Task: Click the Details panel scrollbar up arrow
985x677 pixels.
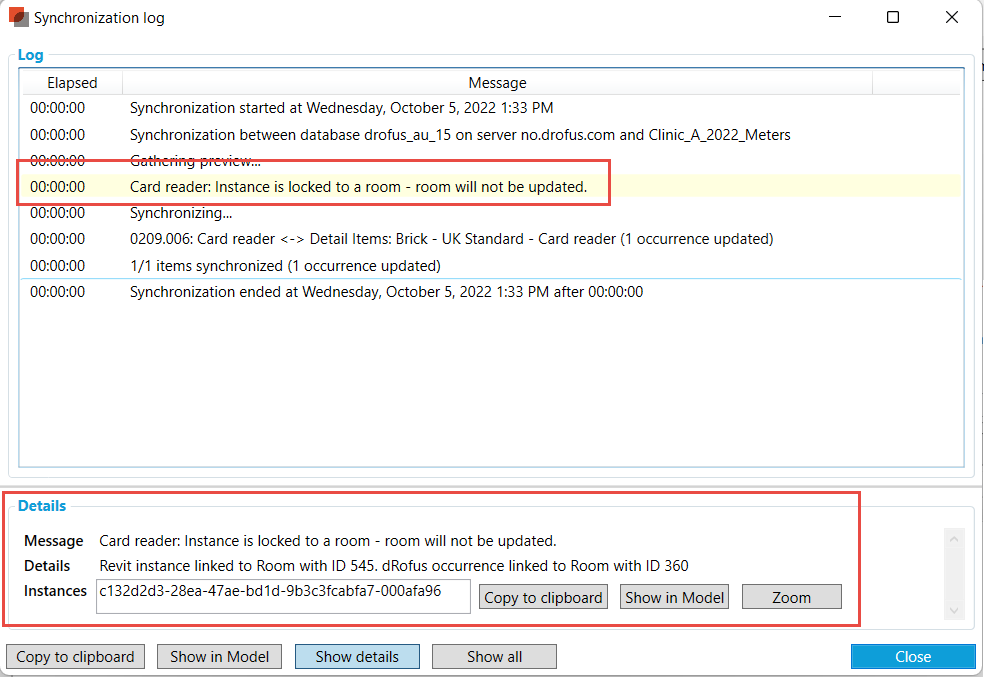Action: pos(952,539)
